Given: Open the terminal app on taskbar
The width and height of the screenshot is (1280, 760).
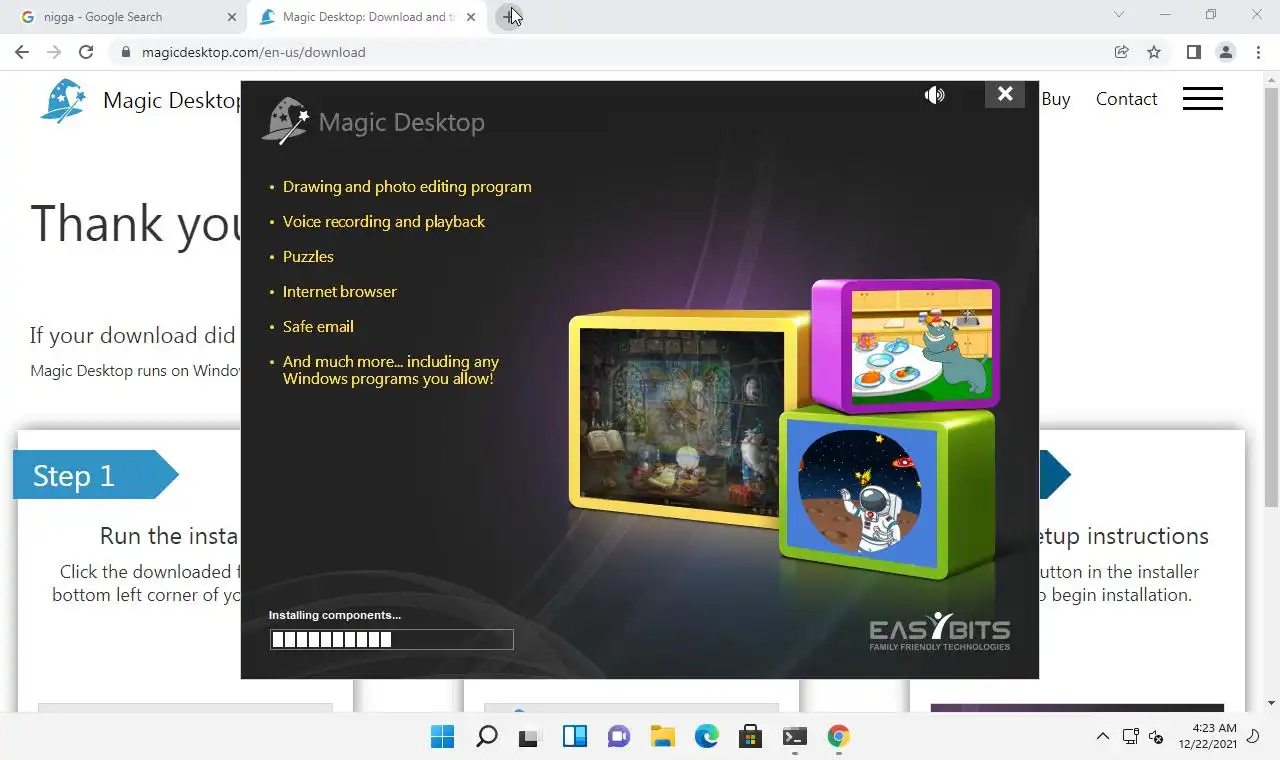Looking at the screenshot, I should 794,737.
